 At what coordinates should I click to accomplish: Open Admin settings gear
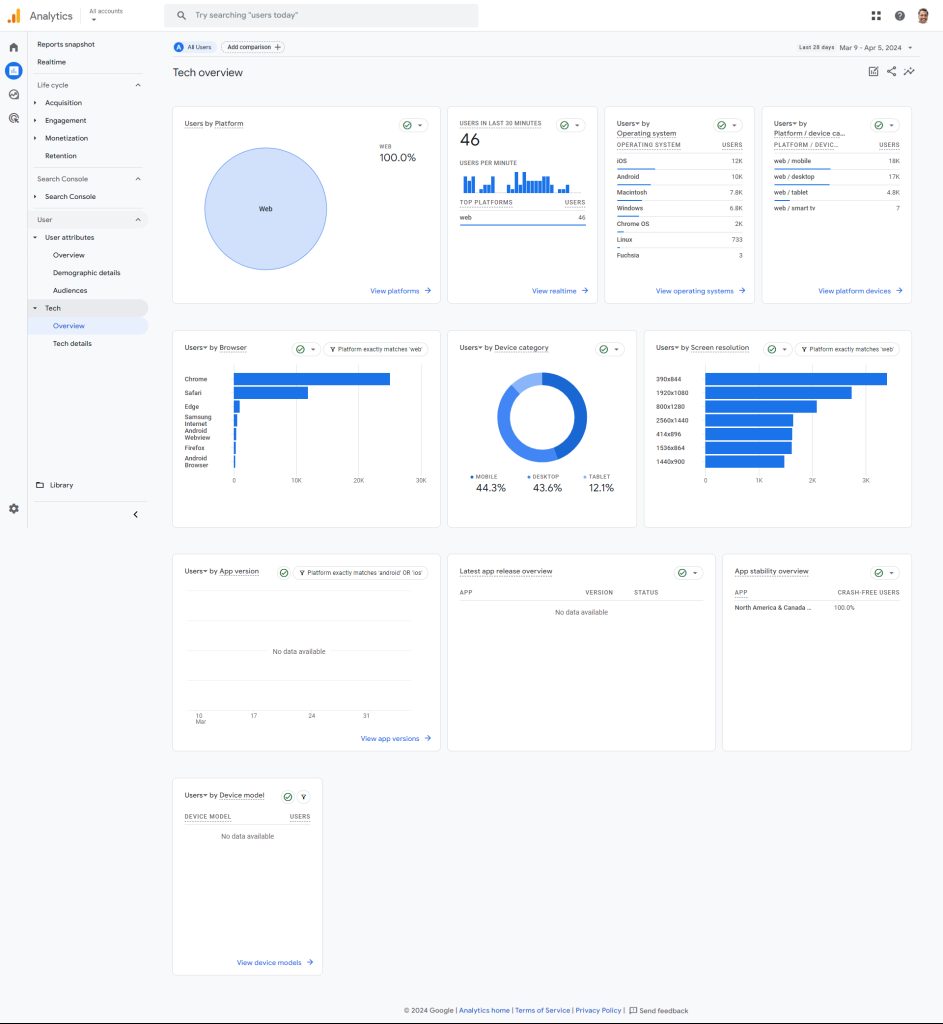click(x=14, y=509)
